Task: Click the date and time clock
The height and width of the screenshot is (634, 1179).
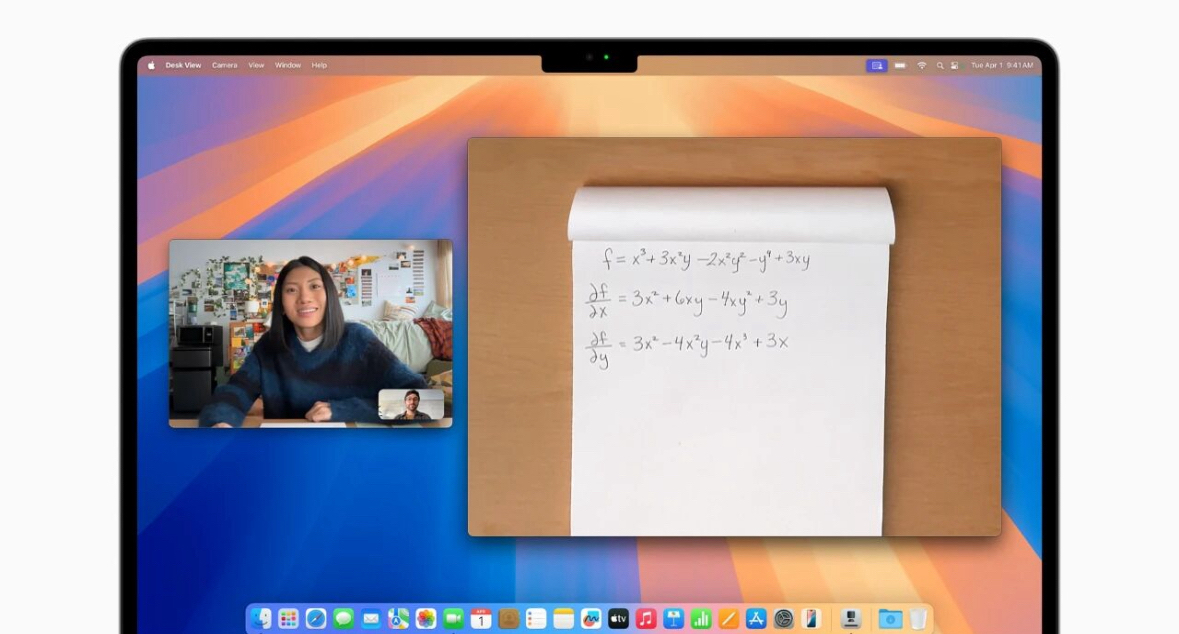Action: [1002, 65]
